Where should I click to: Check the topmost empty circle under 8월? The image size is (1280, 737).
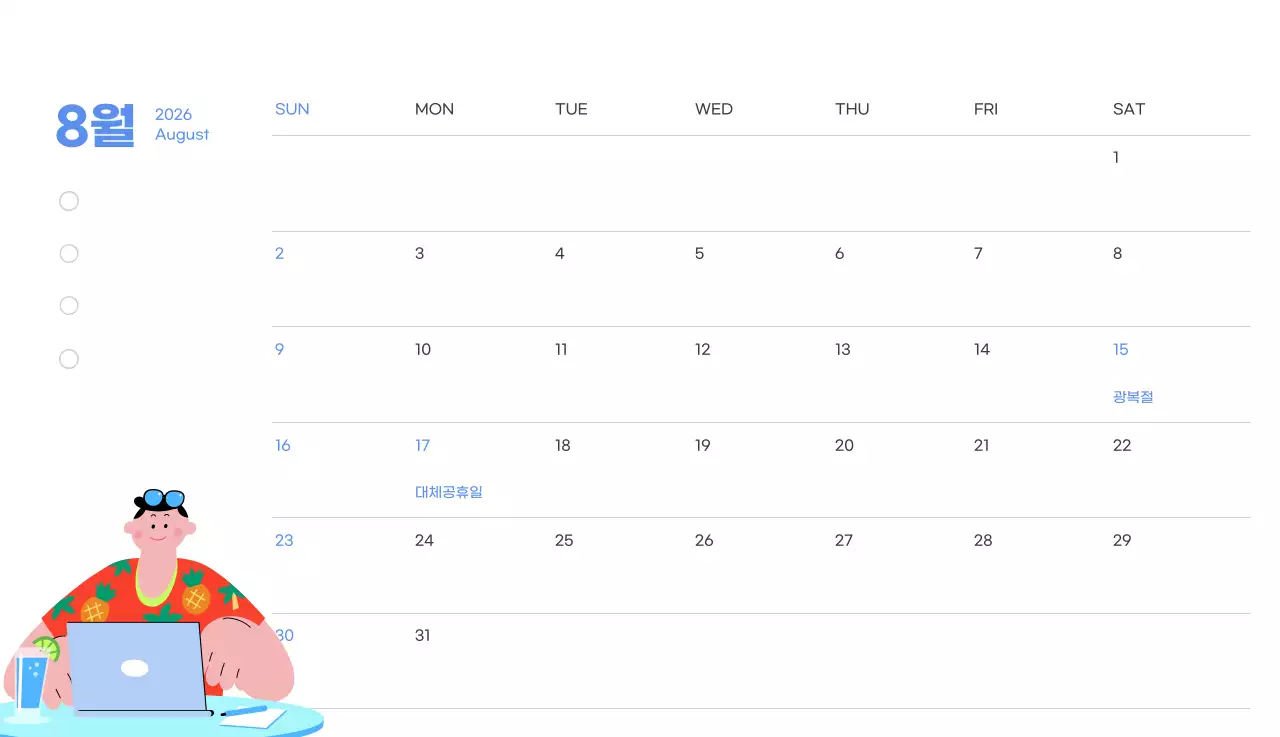(x=69, y=202)
